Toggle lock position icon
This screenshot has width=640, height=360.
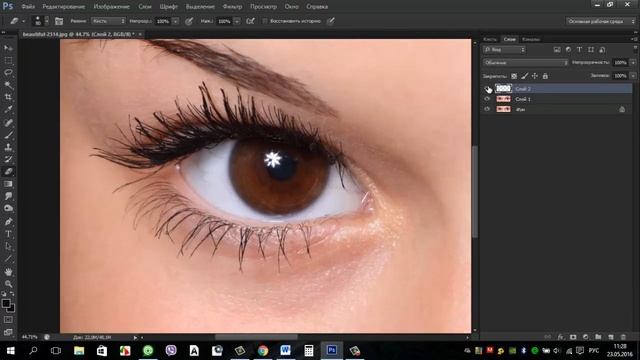point(535,76)
